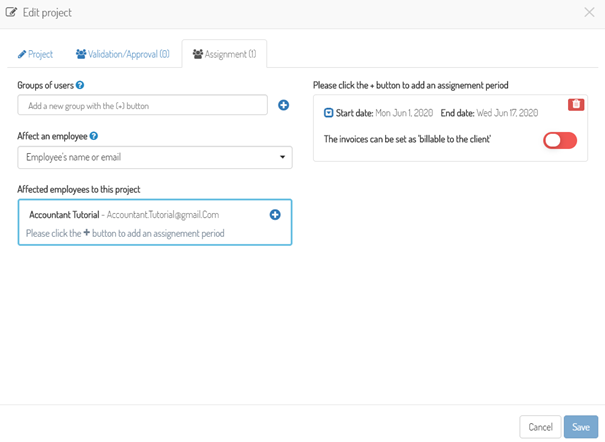Click the edit pencil icon in header
The height and width of the screenshot is (442, 605).
pos(11,12)
